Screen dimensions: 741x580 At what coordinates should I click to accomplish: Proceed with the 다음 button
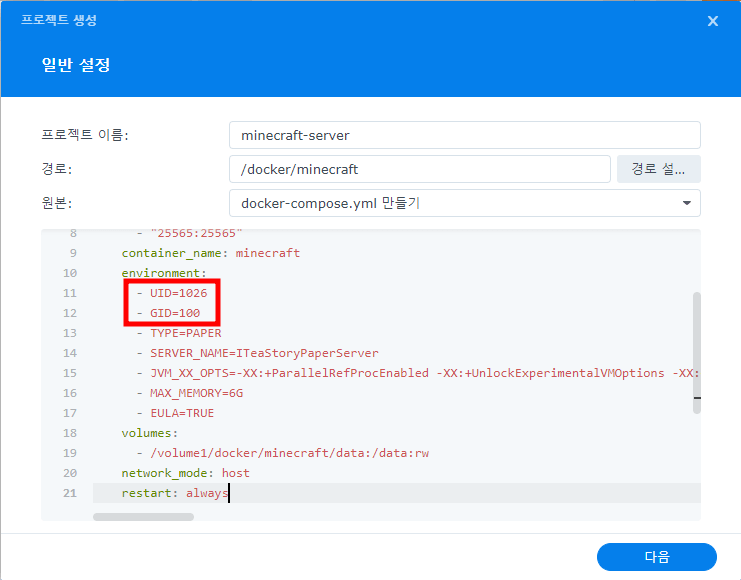(x=656, y=557)
